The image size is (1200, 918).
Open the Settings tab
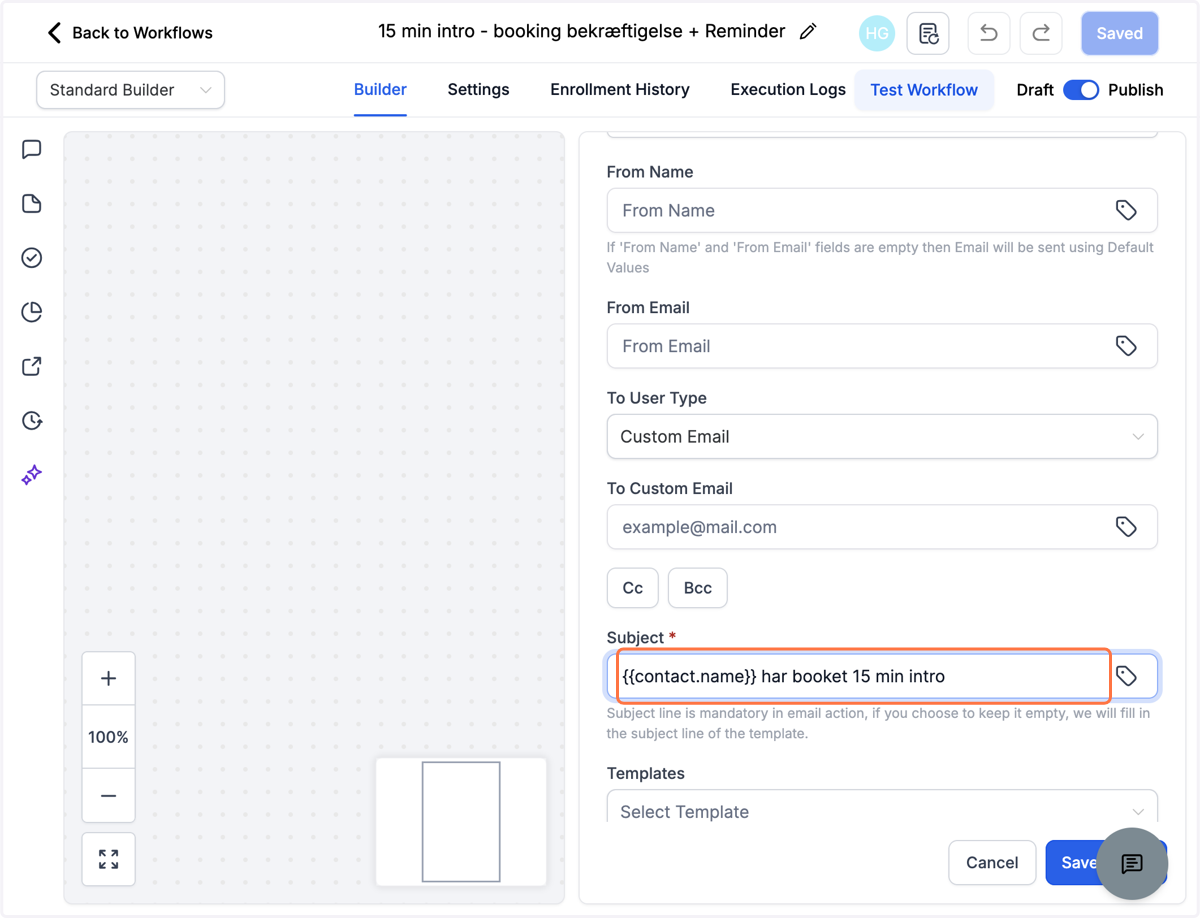478,90
